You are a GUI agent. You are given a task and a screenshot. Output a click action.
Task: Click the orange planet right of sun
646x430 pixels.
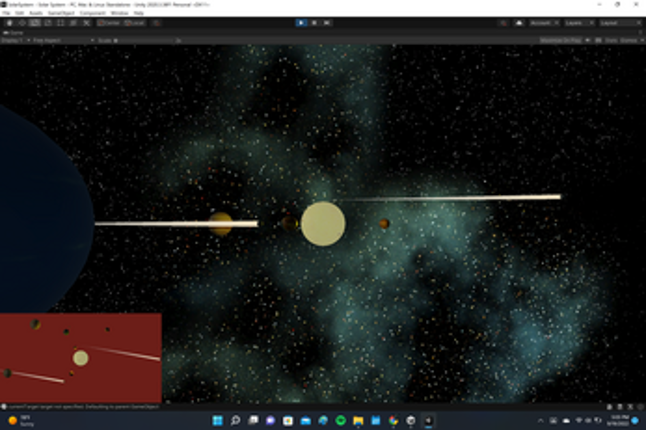[384, 224]
